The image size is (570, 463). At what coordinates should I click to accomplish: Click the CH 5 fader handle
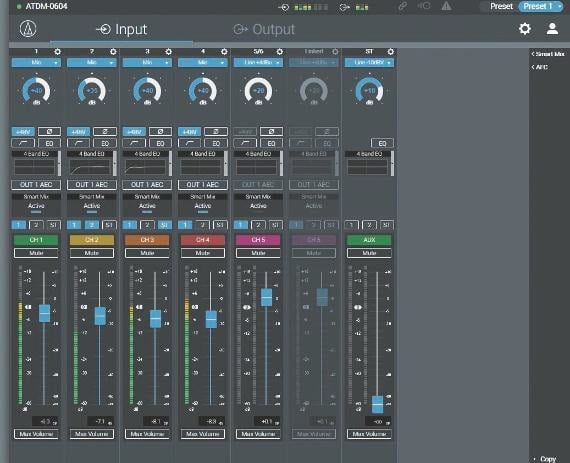(x=266, y=297)
